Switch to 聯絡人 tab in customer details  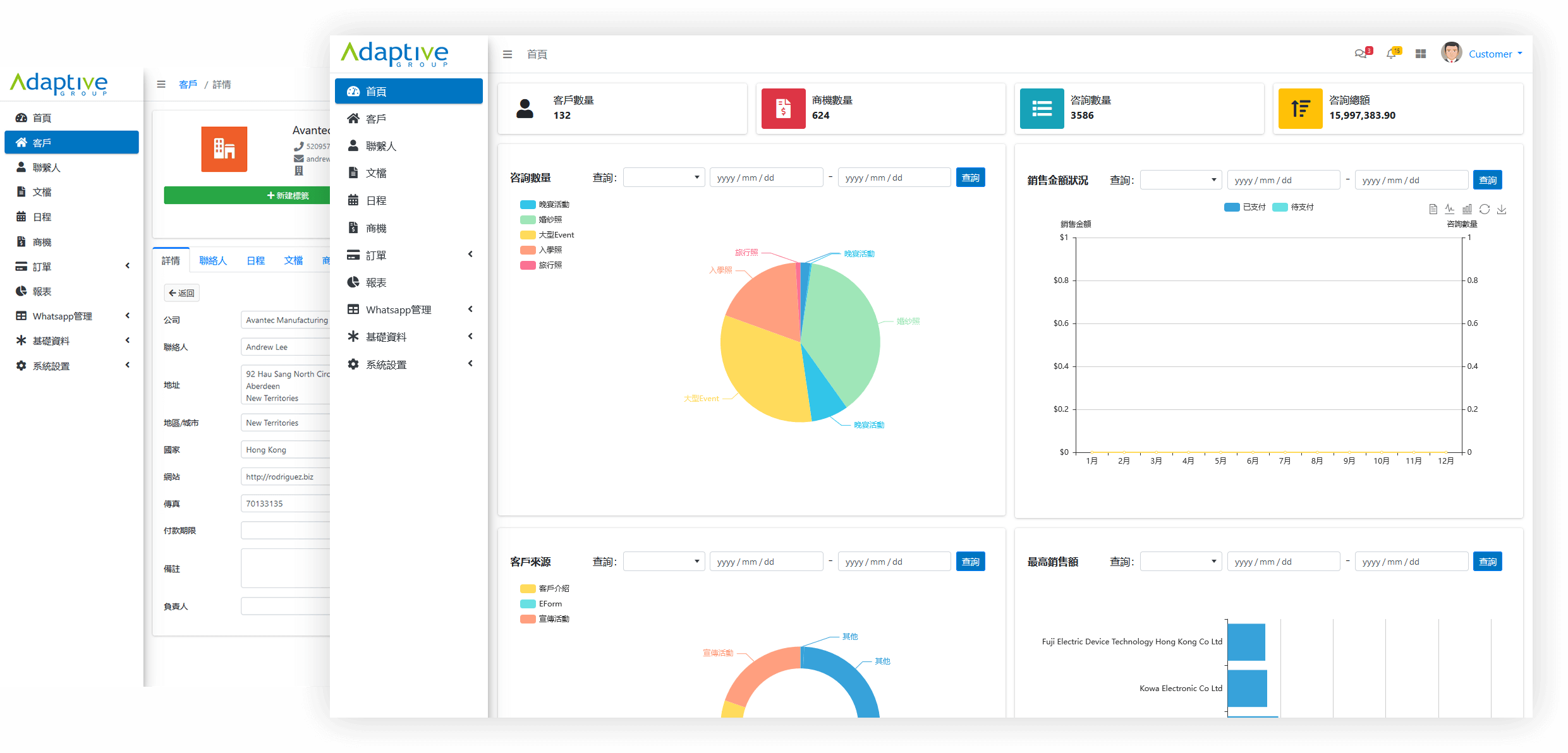click(x=213, y=260)
